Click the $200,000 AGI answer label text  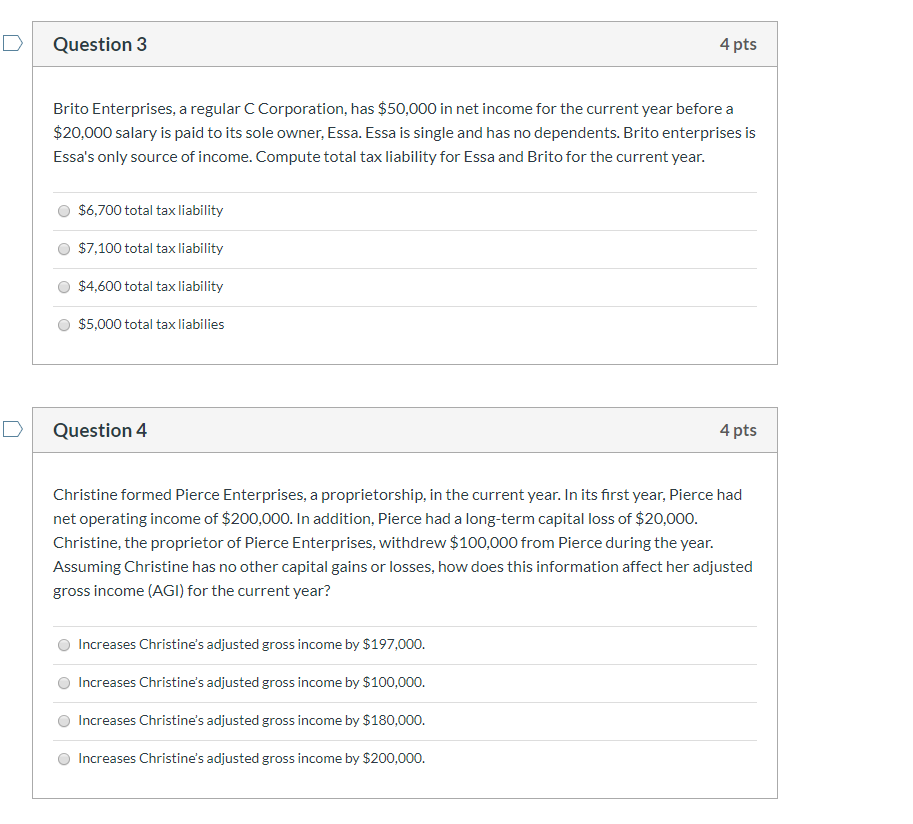(x=251, y=758)
